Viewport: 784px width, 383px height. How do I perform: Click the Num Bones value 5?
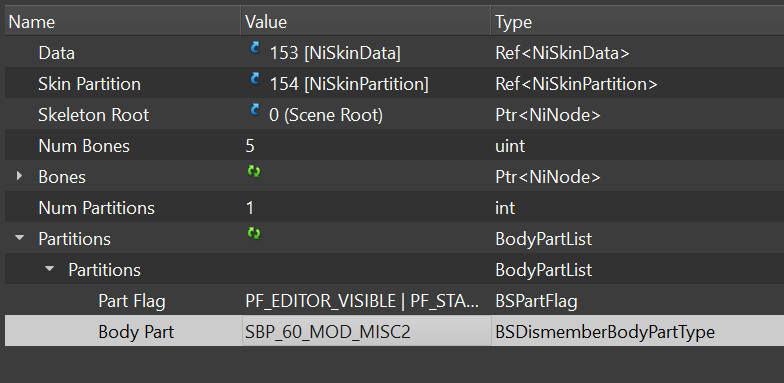[250, 146]
